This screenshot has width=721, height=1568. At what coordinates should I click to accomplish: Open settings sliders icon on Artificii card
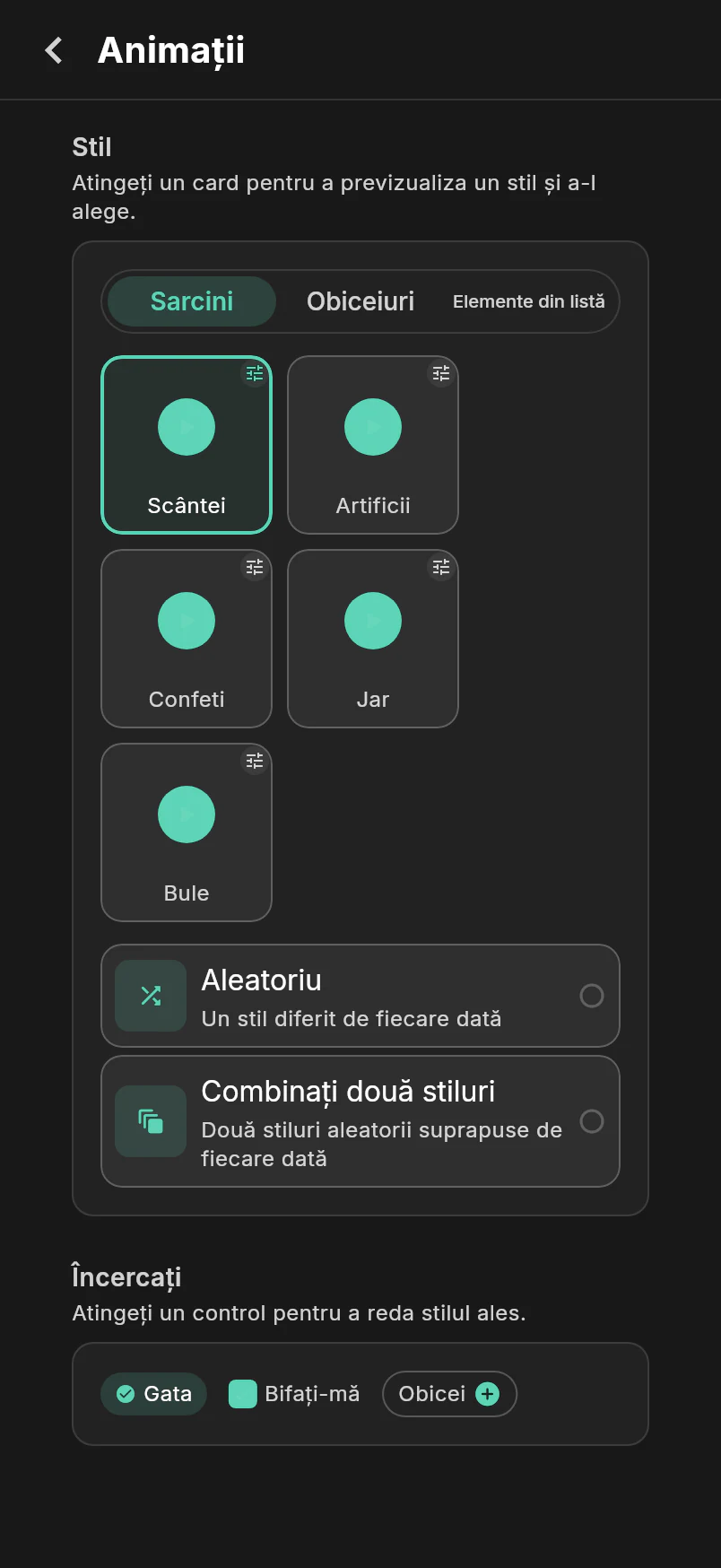[441, 373]
